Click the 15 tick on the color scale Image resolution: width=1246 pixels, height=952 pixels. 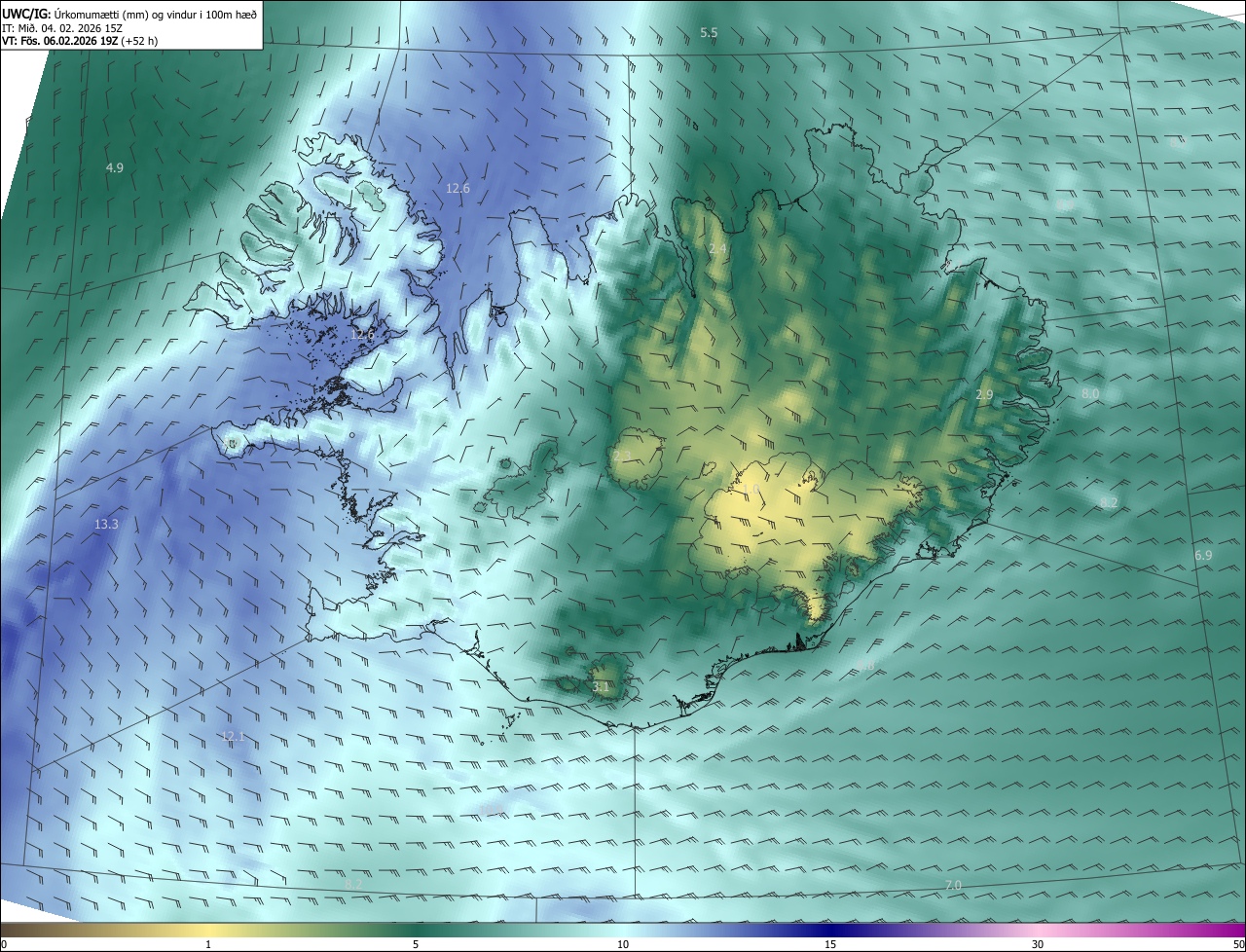click(830, 944)
